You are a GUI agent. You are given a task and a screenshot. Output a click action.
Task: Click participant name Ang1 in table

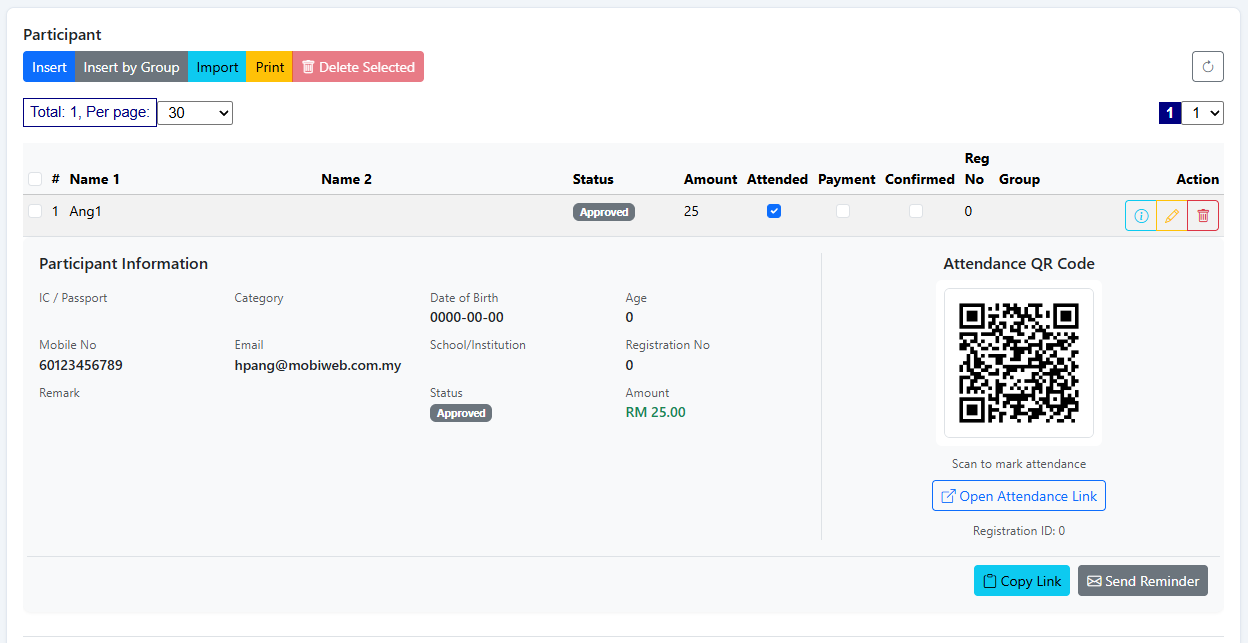(x=85, y=211)
